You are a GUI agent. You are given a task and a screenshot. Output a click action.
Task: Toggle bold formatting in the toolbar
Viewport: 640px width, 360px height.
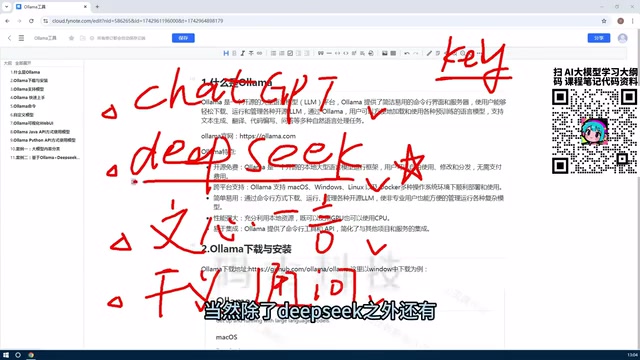pos(234,53)
